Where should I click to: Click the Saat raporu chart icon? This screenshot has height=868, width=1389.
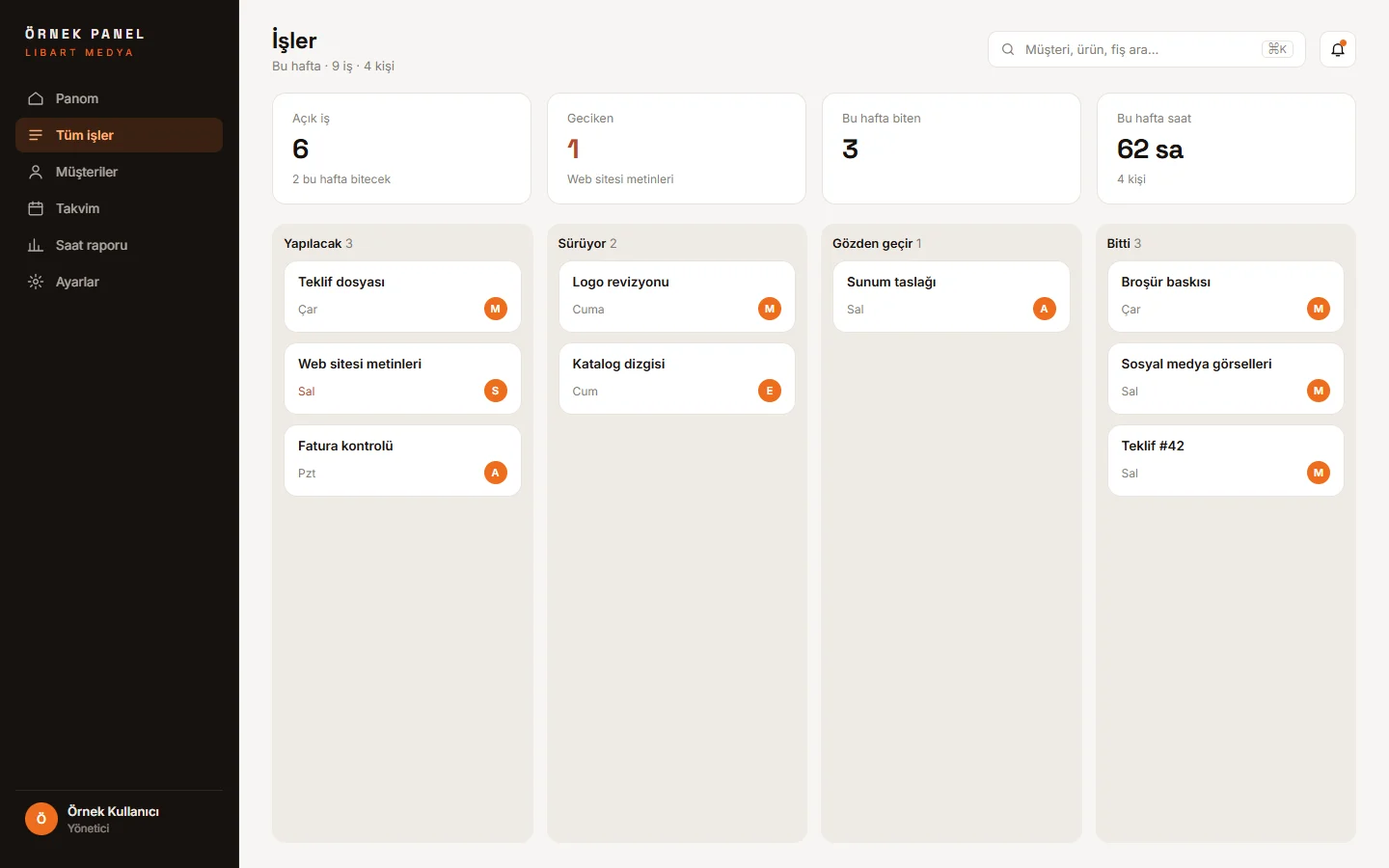tap(36, 245)
